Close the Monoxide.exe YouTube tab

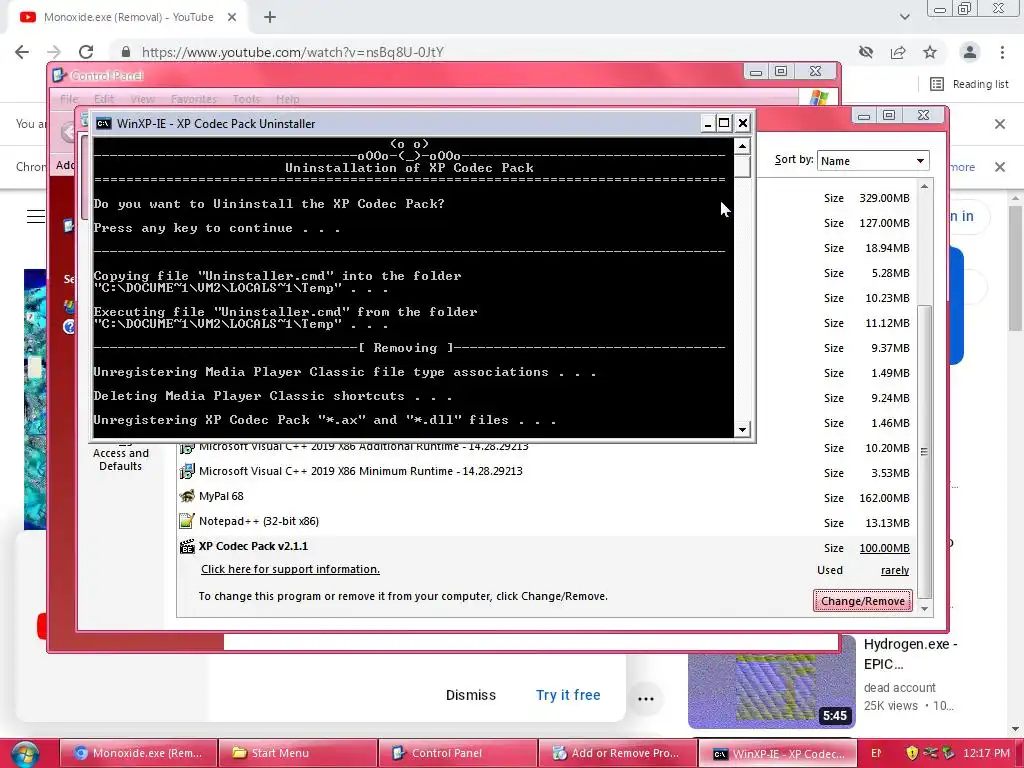[232, 17]
